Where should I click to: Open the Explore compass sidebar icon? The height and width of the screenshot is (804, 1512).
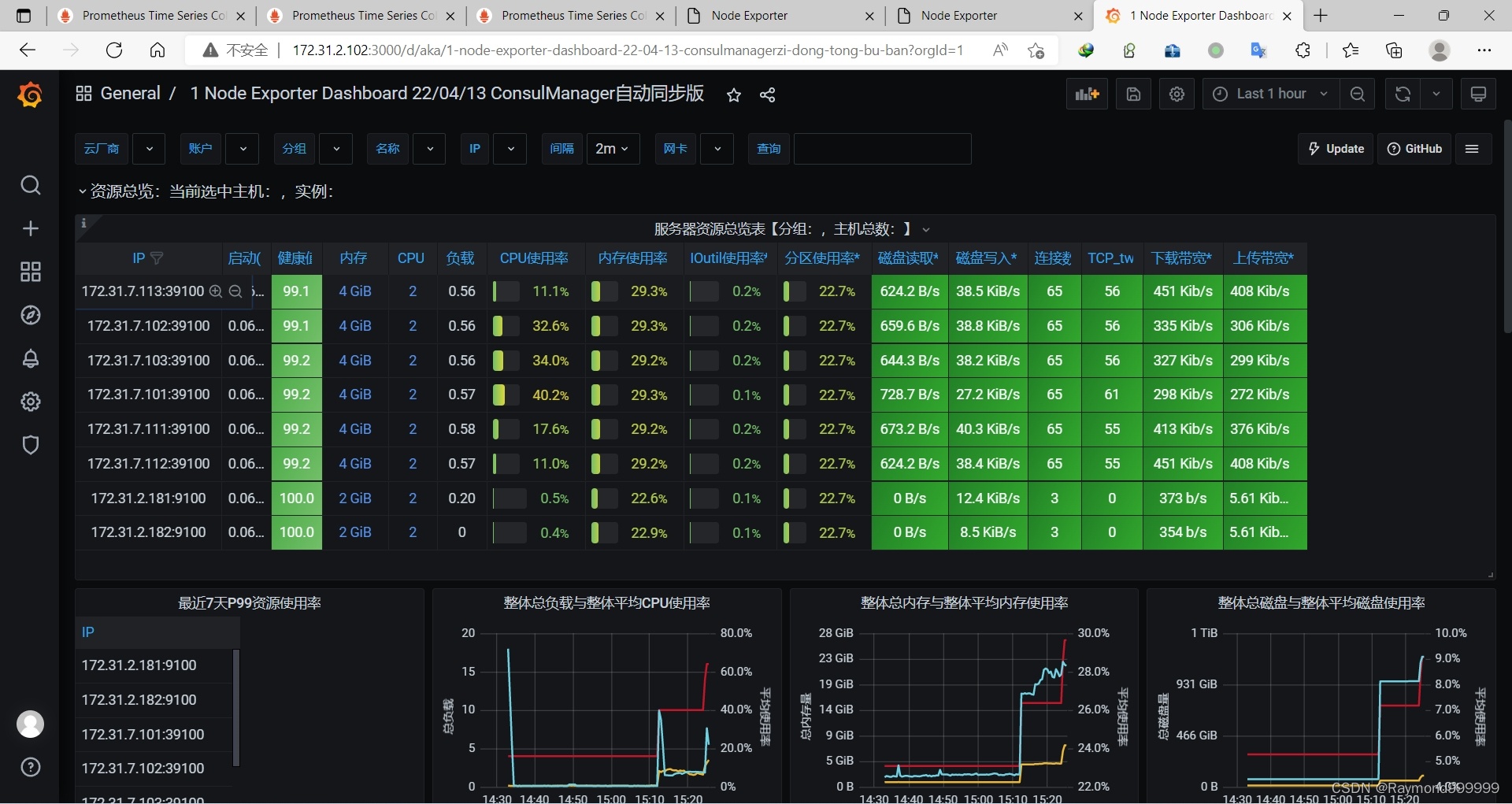30,315
